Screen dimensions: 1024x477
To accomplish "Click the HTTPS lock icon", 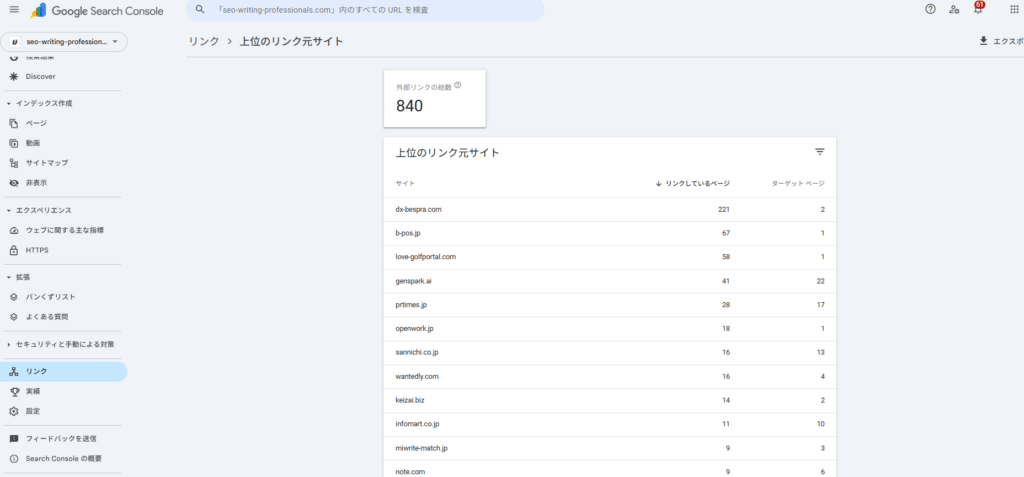I will [x=14, y=250].
